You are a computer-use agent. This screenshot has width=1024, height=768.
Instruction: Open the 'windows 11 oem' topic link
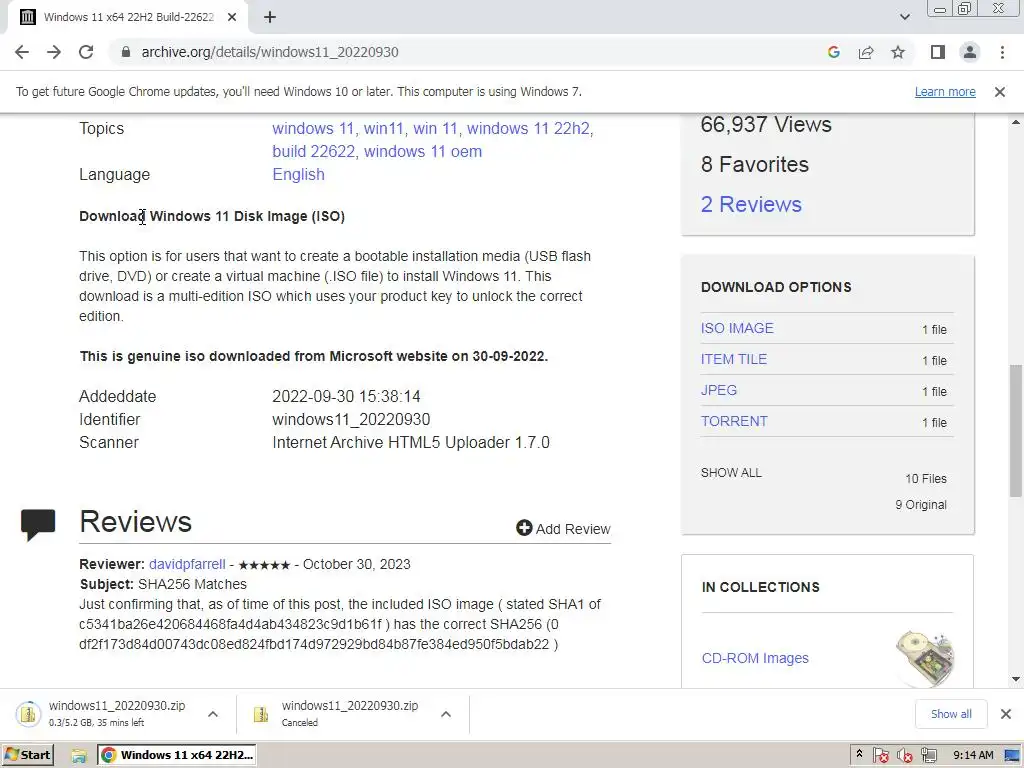423,152
